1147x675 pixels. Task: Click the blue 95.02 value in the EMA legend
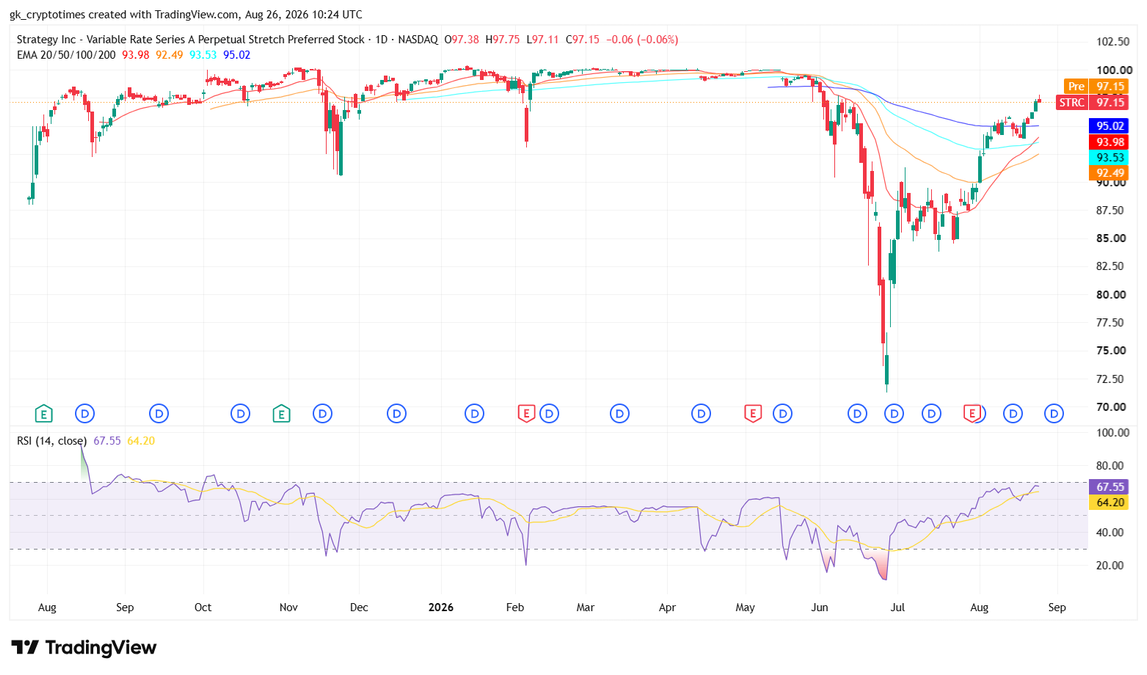coord(236,55)
